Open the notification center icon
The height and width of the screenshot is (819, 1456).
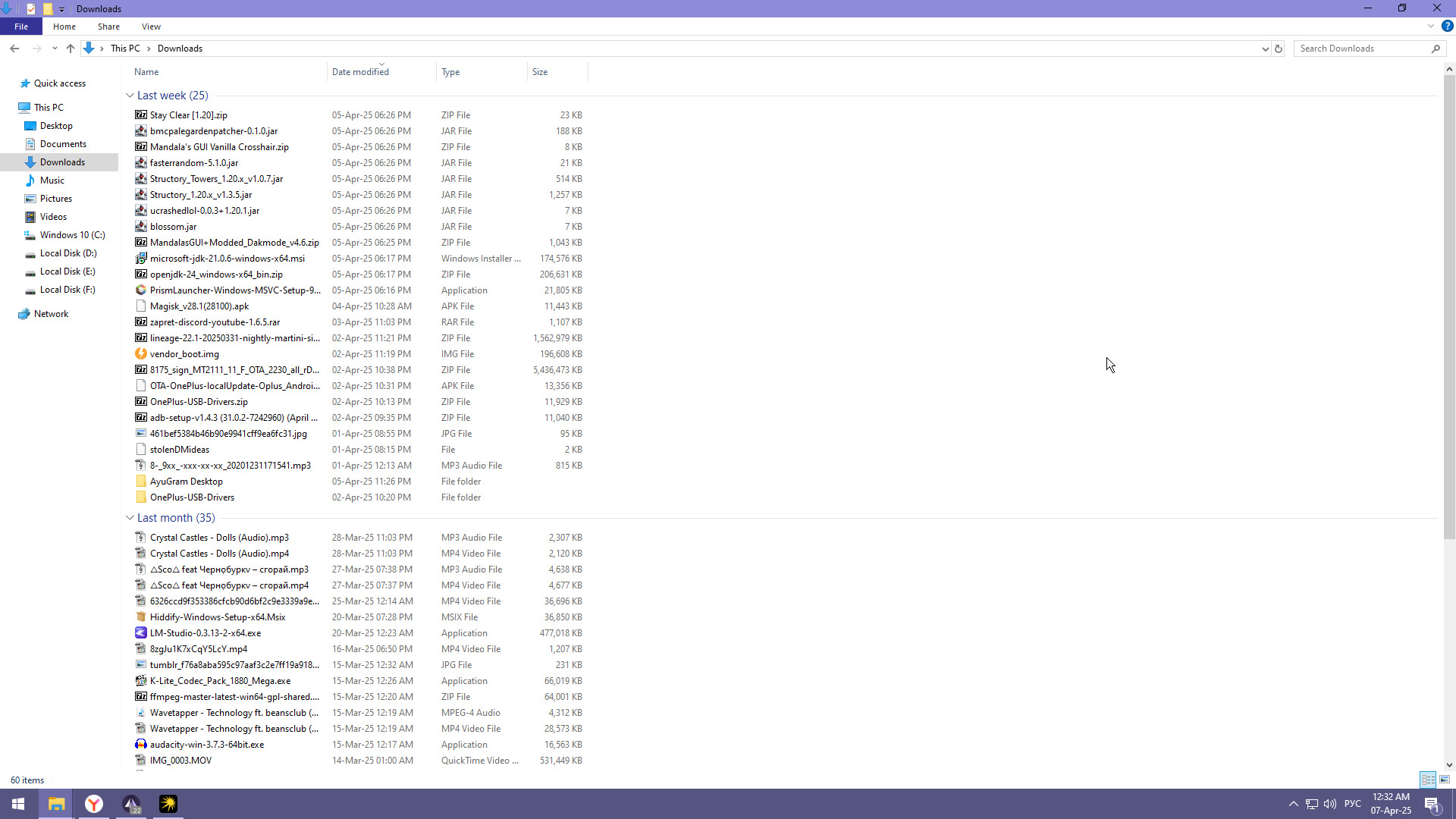pyautogui.click(x=1432, y=804)
